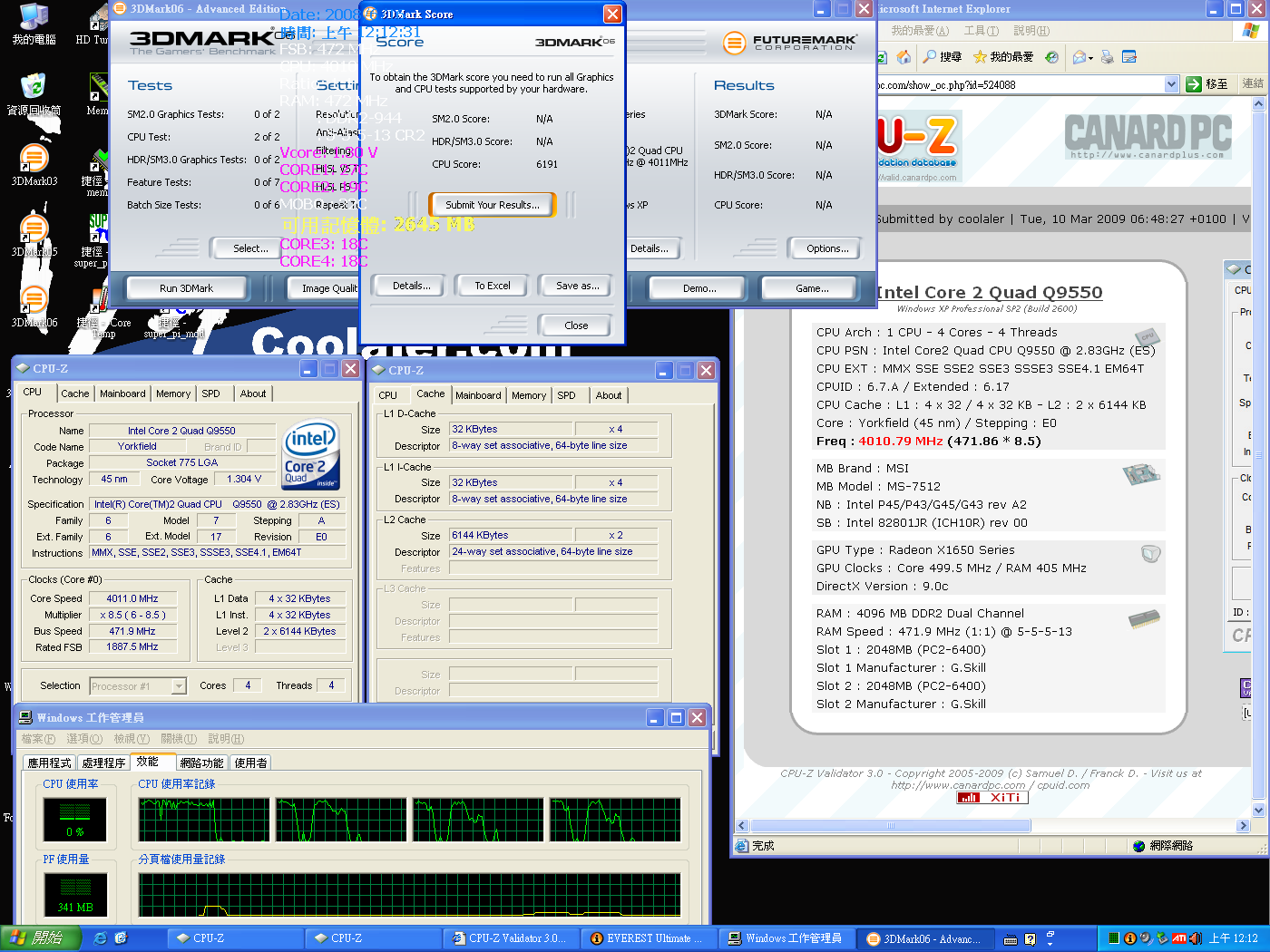Expand the IE address bar dropdown
This screenshot has width=1270, height=952.
pyautogui.click(x=1171, y=84)
